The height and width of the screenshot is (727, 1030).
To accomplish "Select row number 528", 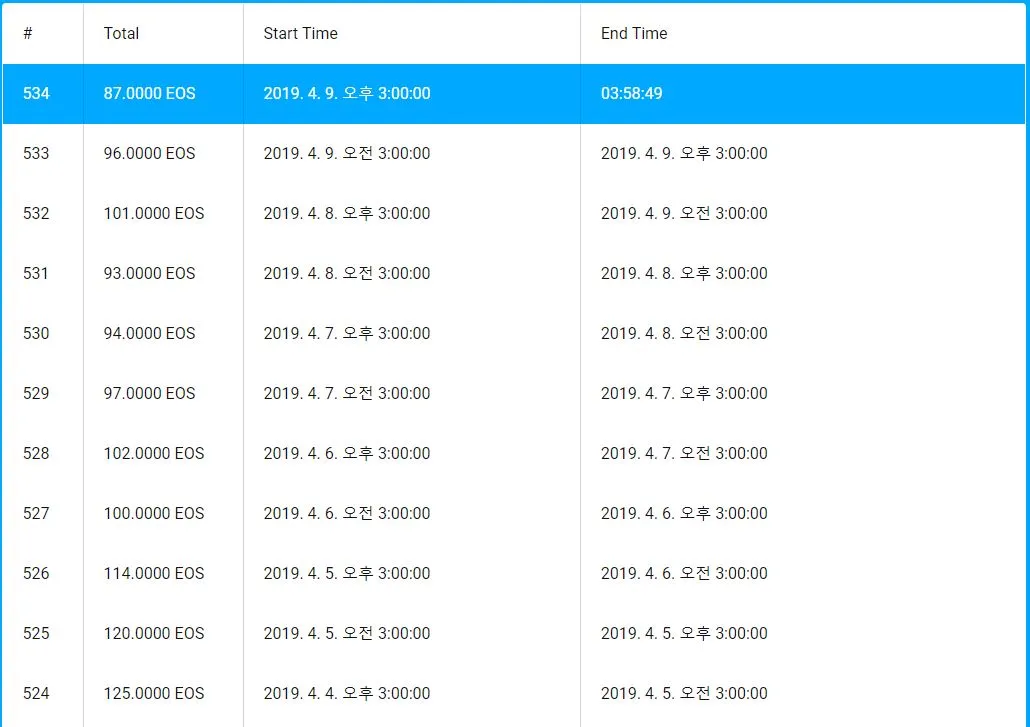I will [36, 453].
